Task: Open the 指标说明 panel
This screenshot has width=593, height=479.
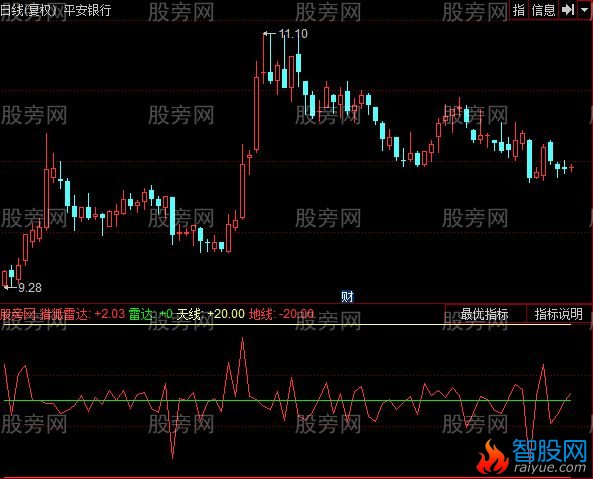Action: [559, 314]
